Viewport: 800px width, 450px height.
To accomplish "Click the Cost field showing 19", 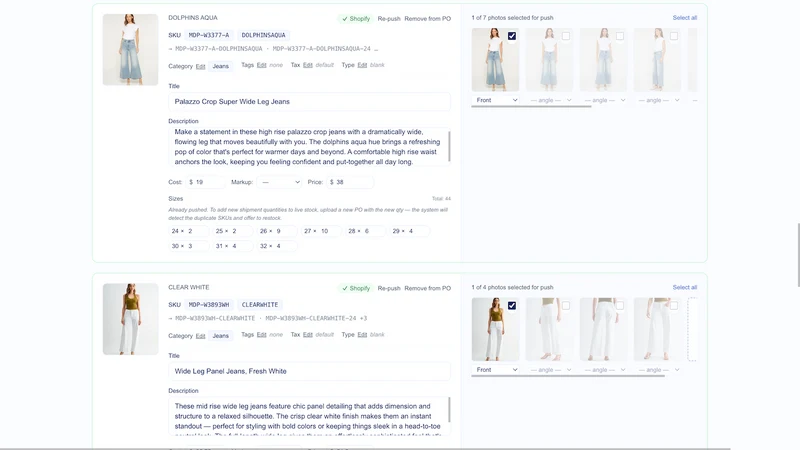I will (205, 182).
